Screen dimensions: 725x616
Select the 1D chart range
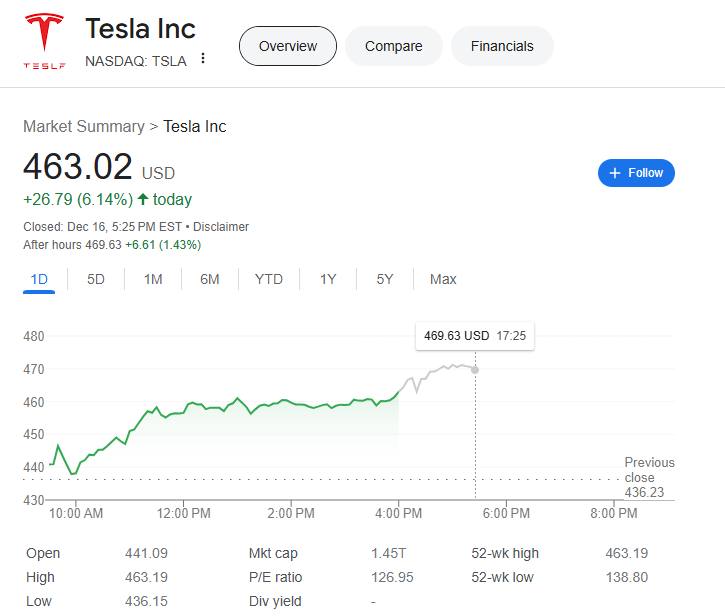pyautogui.click(x=39, y=279)
